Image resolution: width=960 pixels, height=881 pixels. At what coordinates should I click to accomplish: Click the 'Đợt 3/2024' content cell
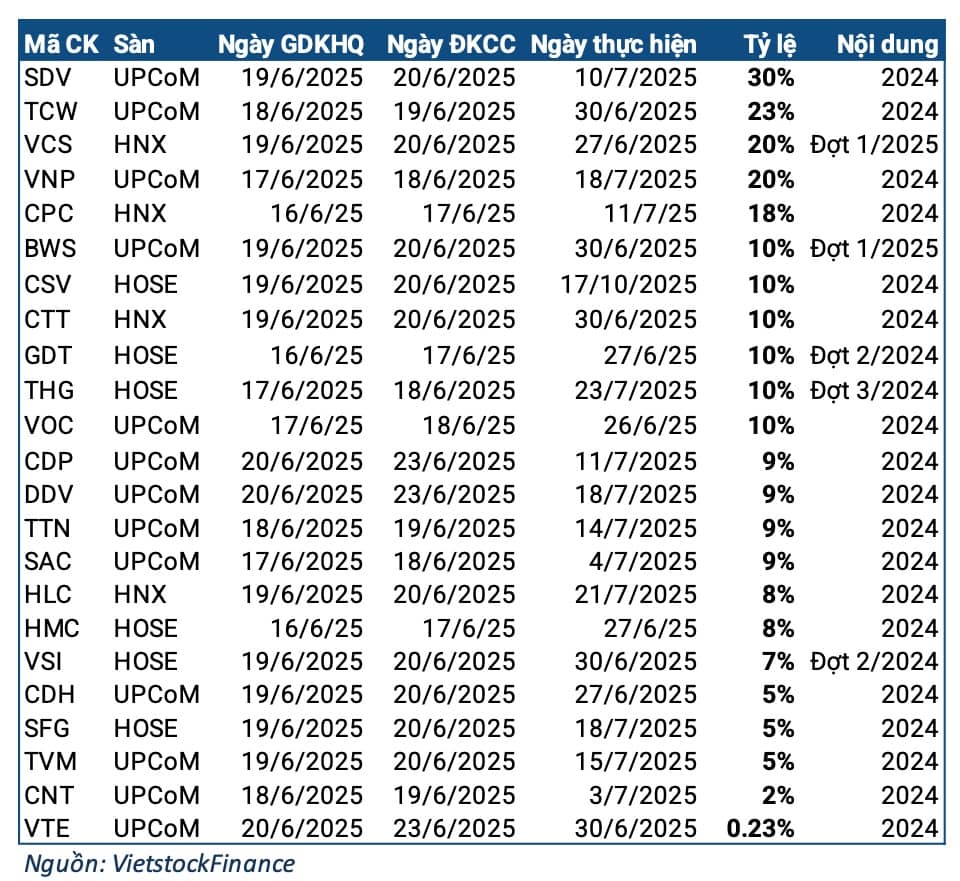point(875,390)
